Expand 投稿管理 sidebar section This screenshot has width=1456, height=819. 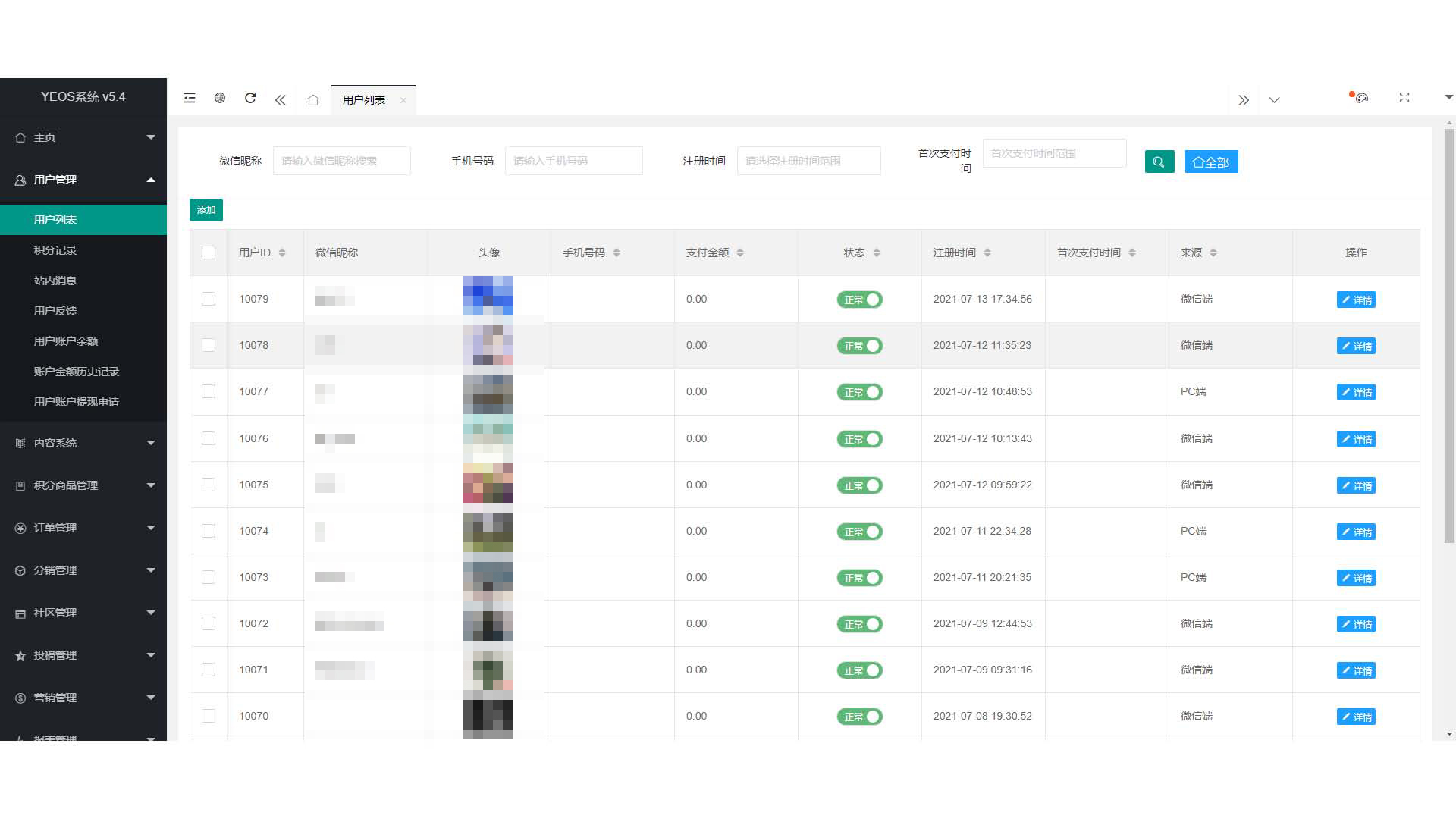[83, 655]
